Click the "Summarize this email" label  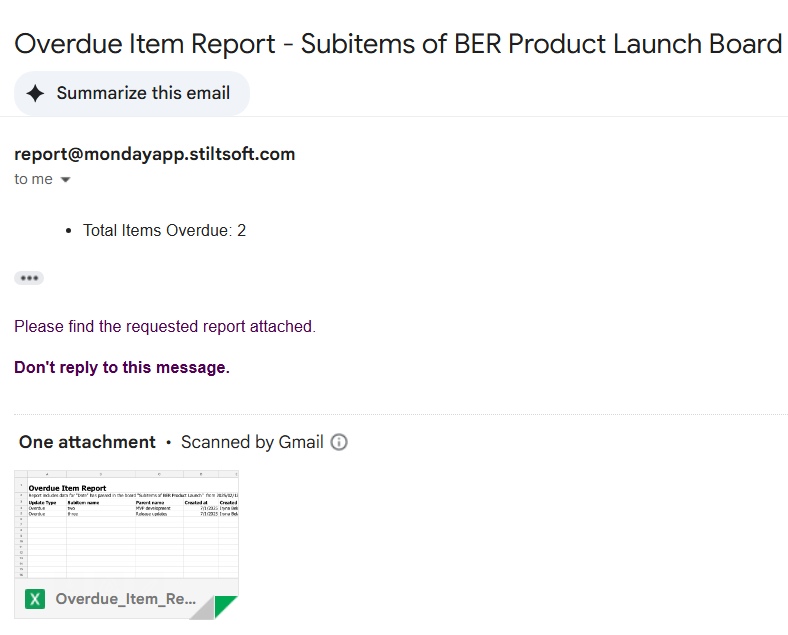point(143,94)
